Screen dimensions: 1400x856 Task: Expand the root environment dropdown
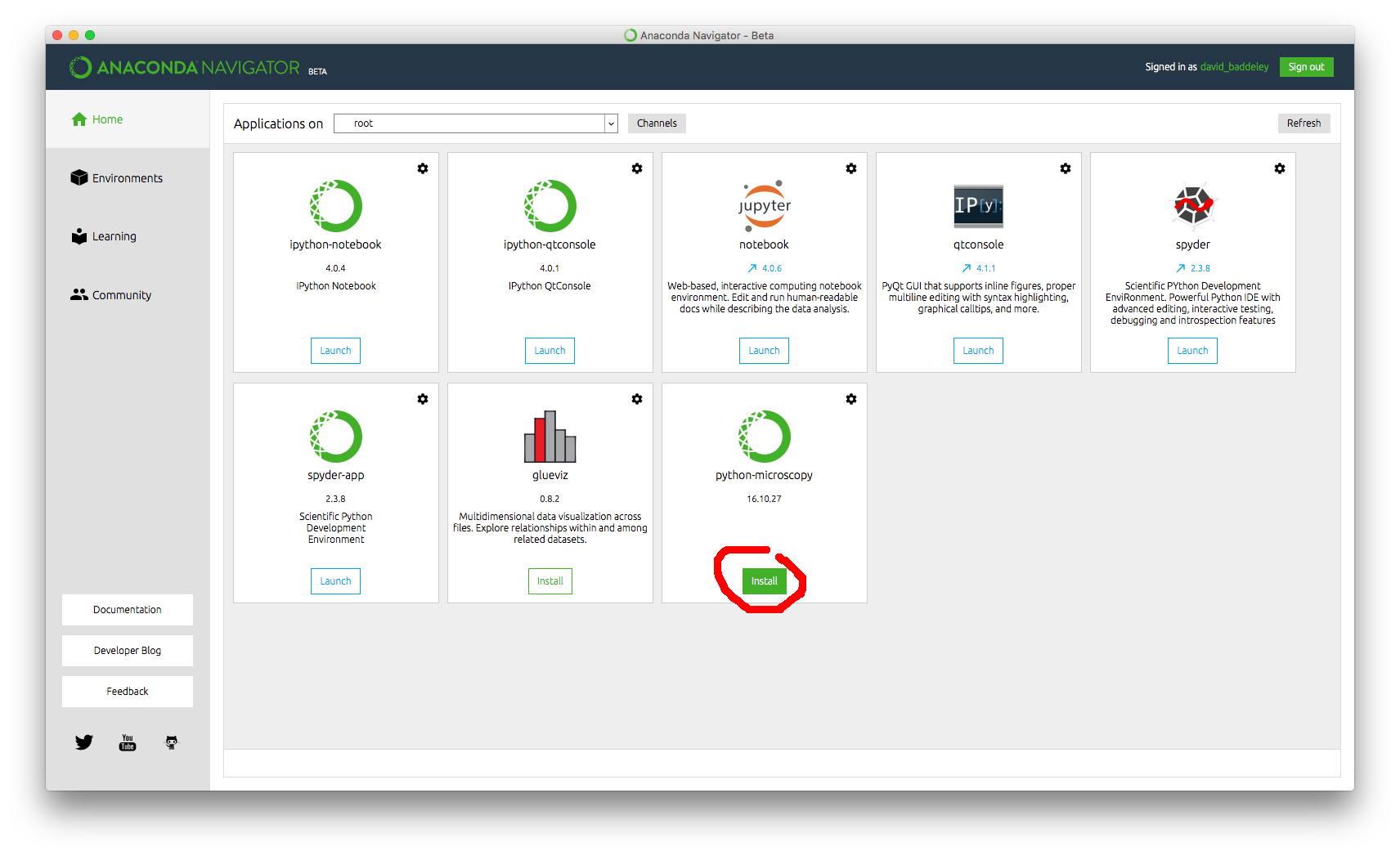pos(610,123)
